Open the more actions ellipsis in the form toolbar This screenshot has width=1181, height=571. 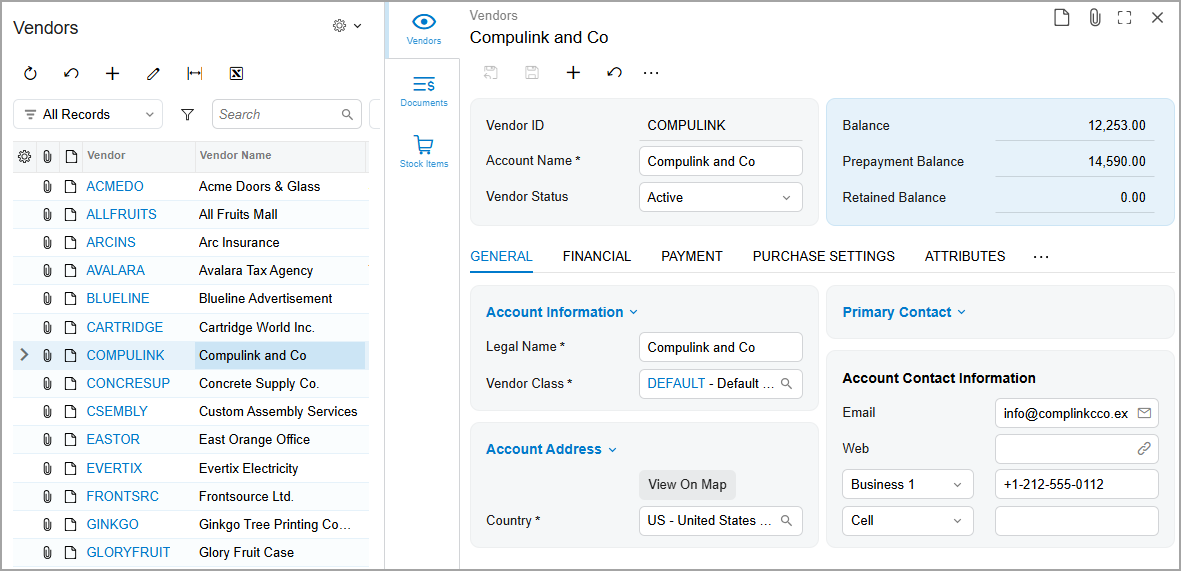pyautogui.click(x=652, y=73)
